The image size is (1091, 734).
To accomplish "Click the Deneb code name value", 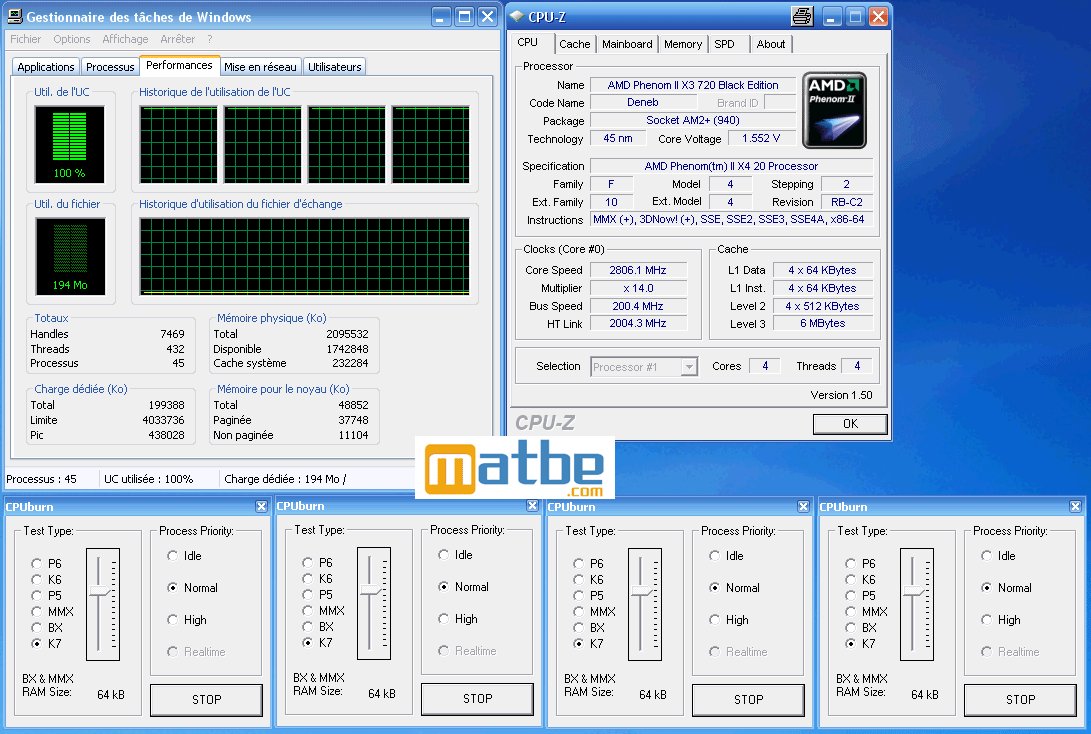I will (x=642, y=102).
